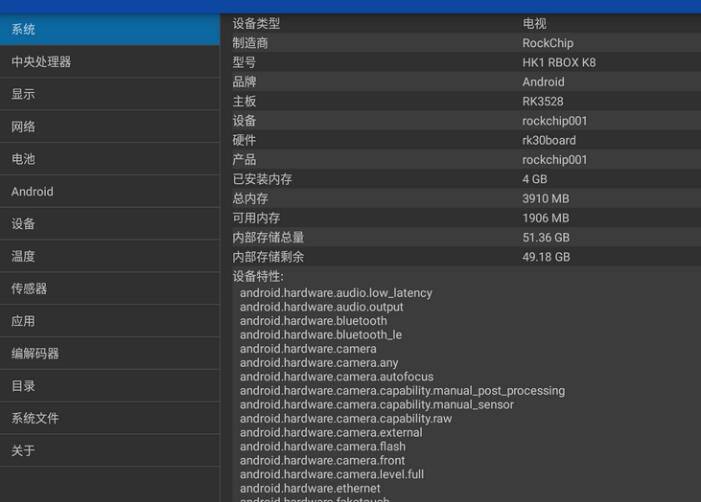Screen dimensions: 701x502
Task: Click android.hardware.audio.output entry
Action: coord(321,307)
